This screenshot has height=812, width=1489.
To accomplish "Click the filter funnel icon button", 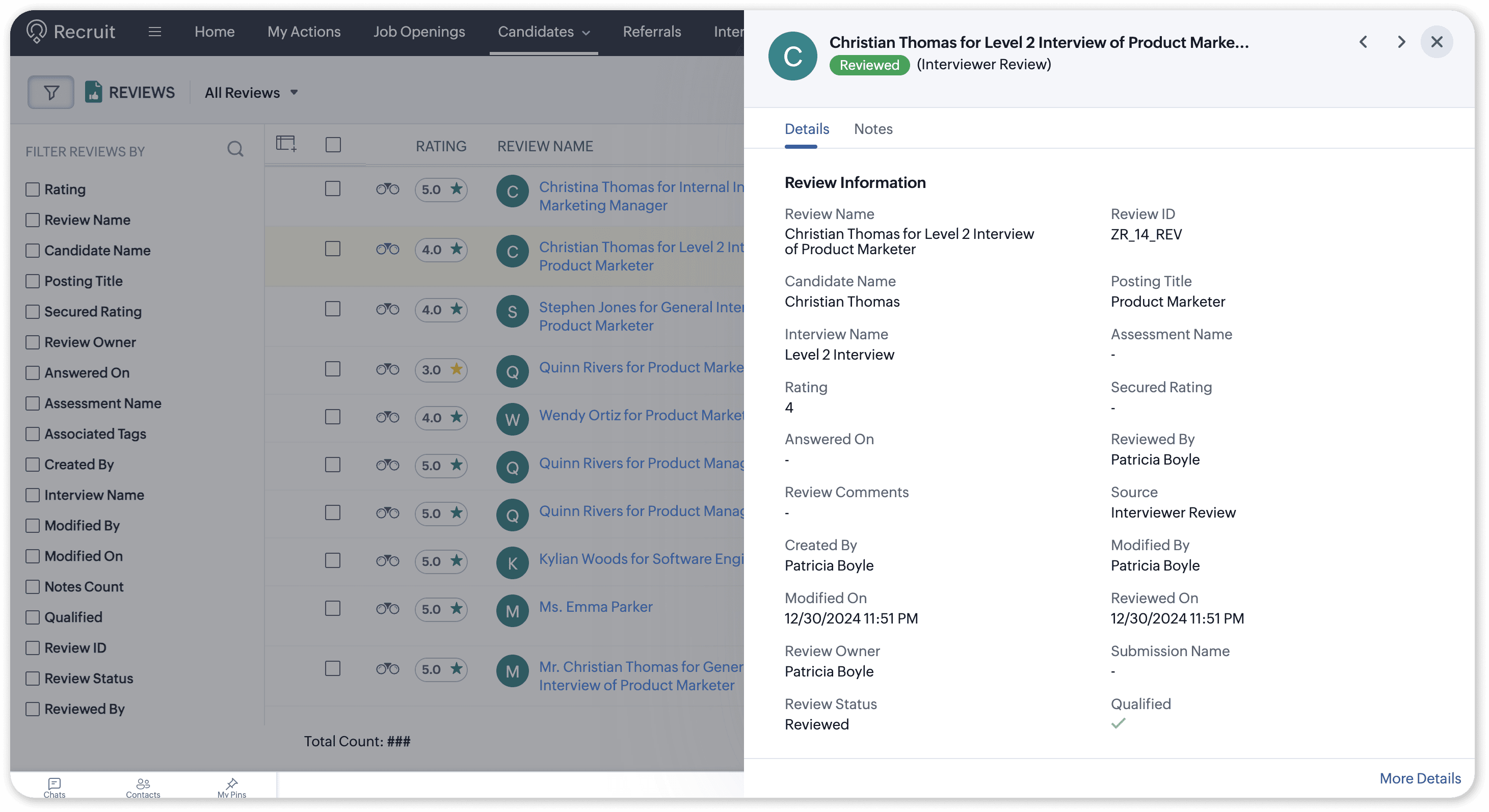I will tap(51, 93).
